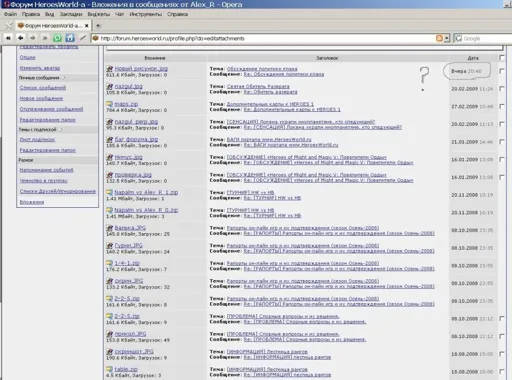Open the Чат menu
Screen dimensions: 512x380
click(x=119, y=14)
